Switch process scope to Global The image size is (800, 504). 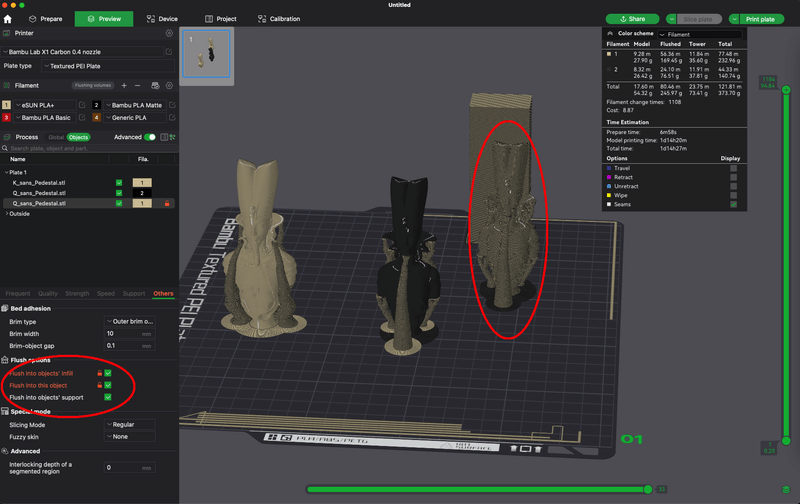click(56, 137)
